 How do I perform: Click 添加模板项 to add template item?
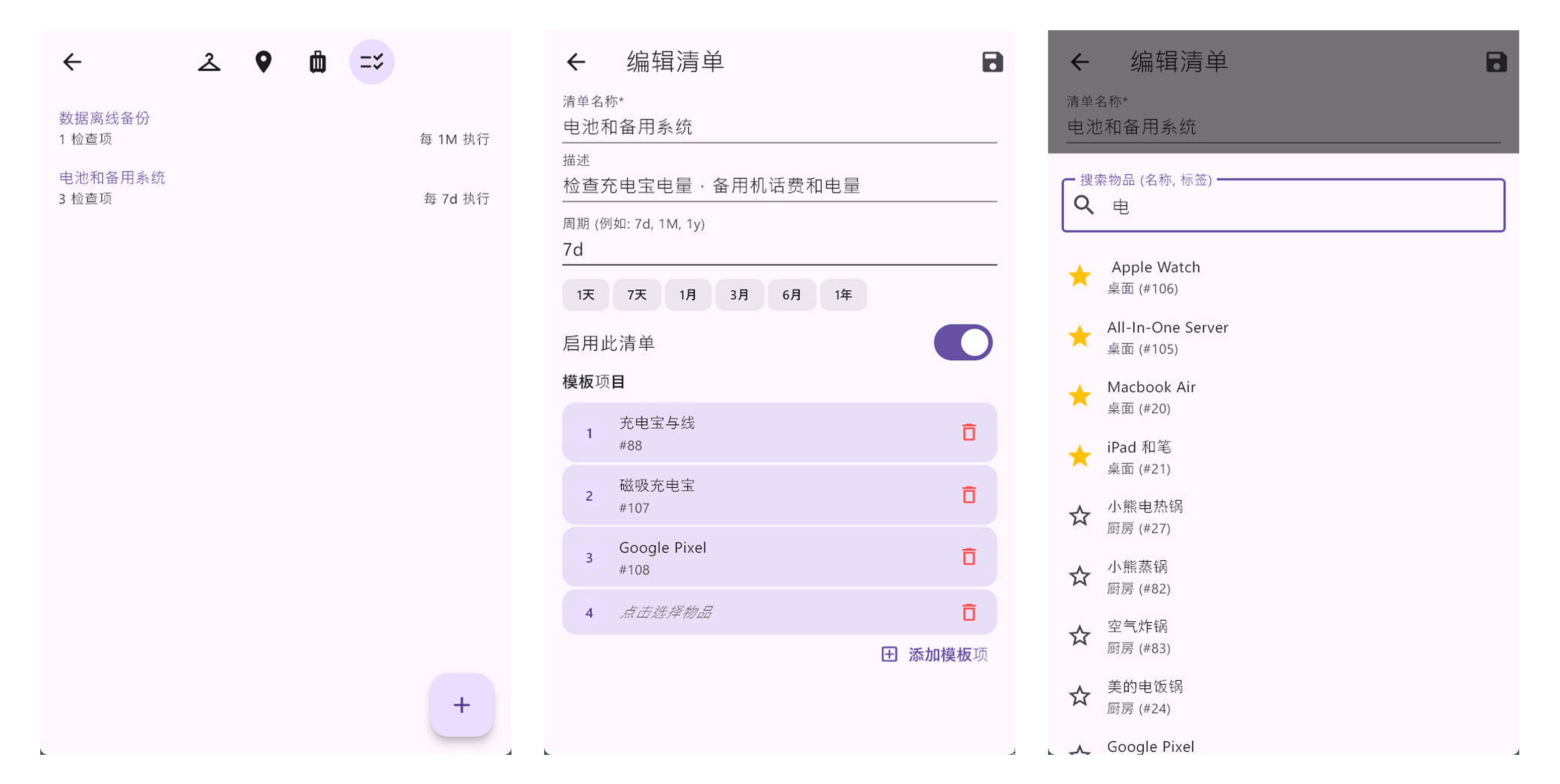pyautogui.click(x=934, y=655)
